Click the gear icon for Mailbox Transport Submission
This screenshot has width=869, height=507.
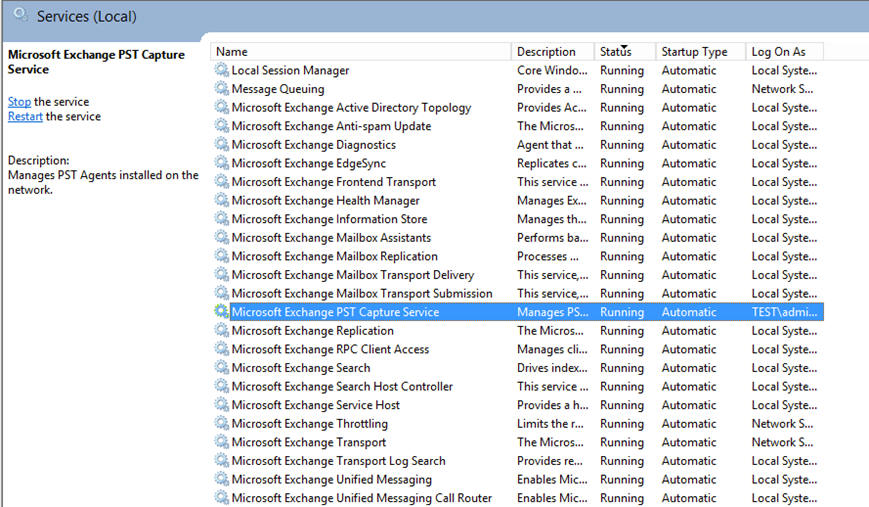222,293
